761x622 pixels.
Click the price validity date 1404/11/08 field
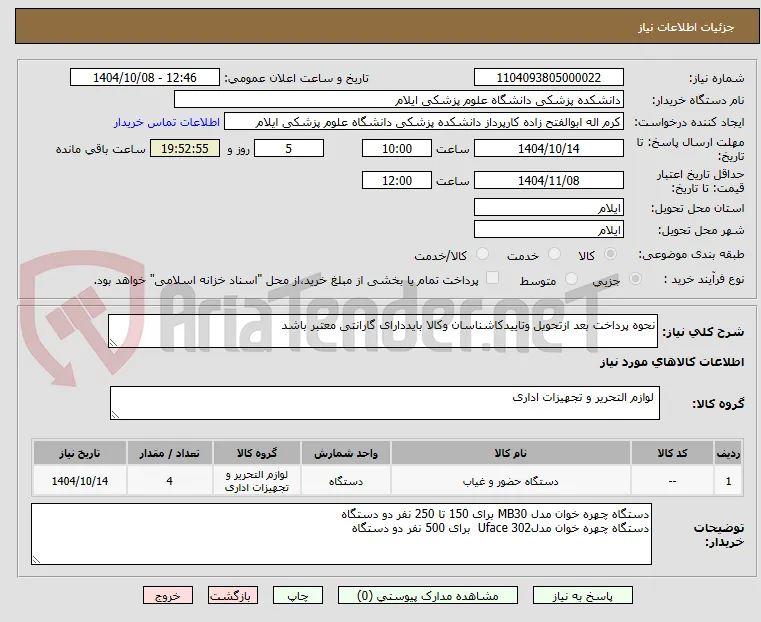pos(548,180)
